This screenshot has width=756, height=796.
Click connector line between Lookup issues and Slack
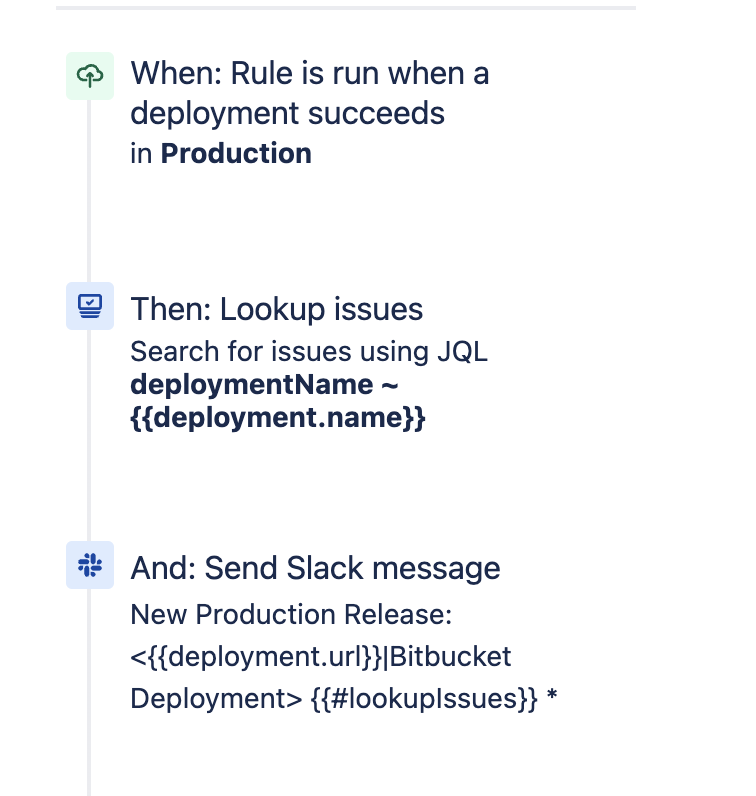pyautogui.click(x=89, y=436)
